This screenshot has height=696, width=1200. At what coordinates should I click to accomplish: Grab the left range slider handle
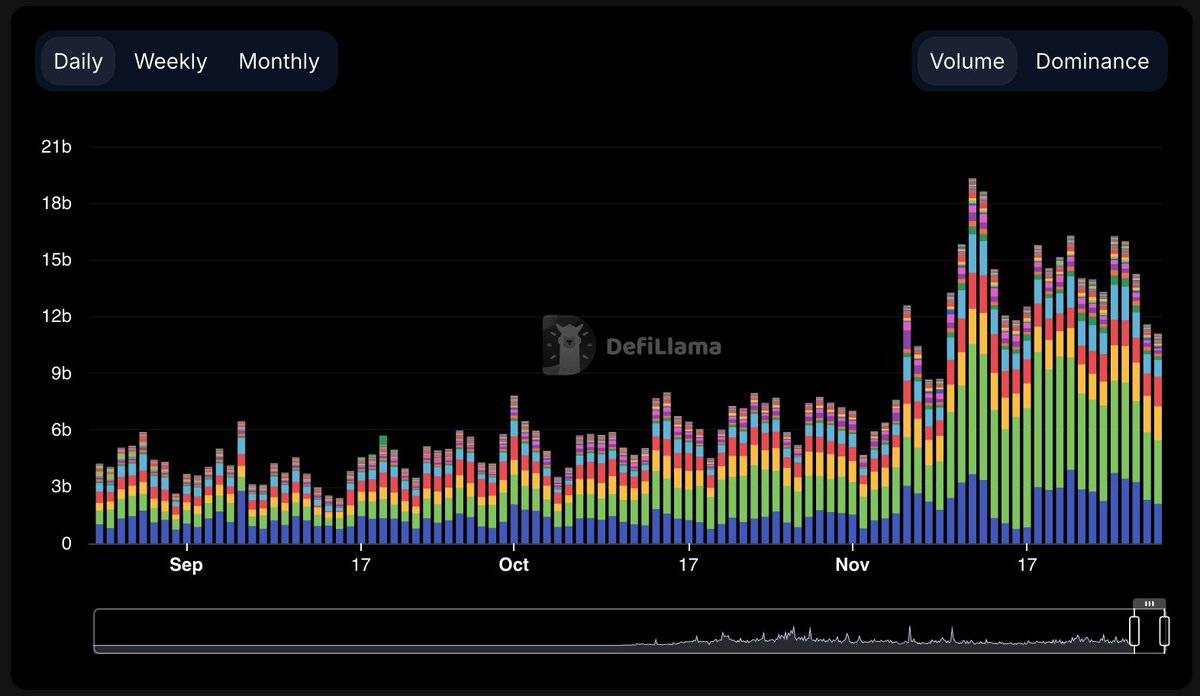coord(1135,631)
